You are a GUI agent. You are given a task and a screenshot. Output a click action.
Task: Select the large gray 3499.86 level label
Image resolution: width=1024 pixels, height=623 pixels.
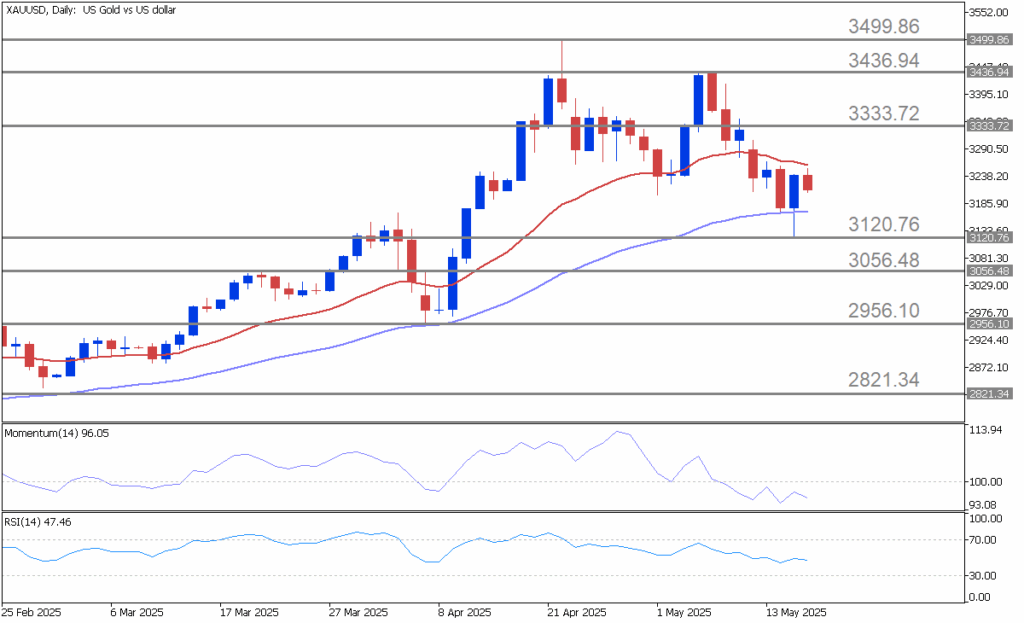pos(884,26)
